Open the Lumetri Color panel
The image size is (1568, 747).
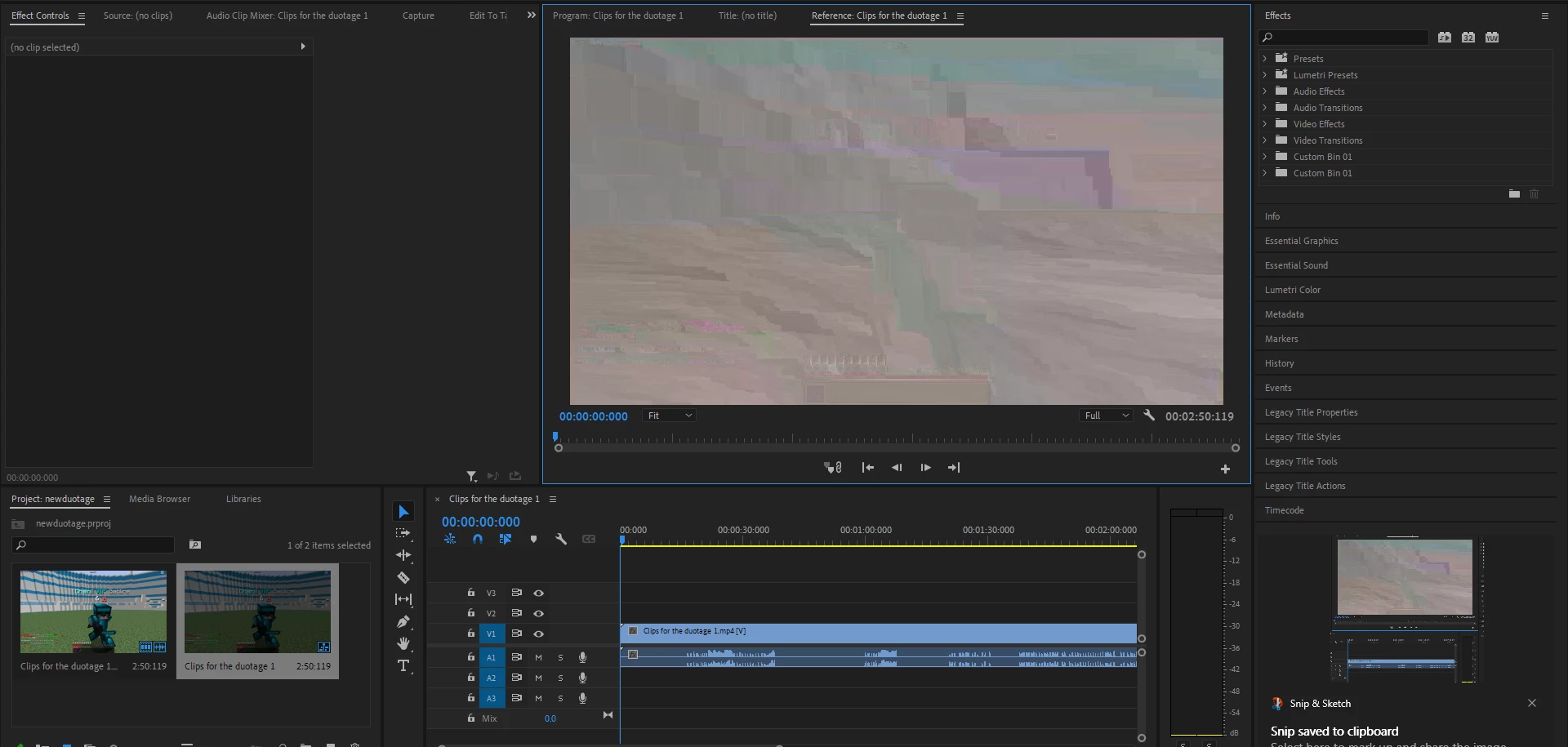pos(1293,290)
